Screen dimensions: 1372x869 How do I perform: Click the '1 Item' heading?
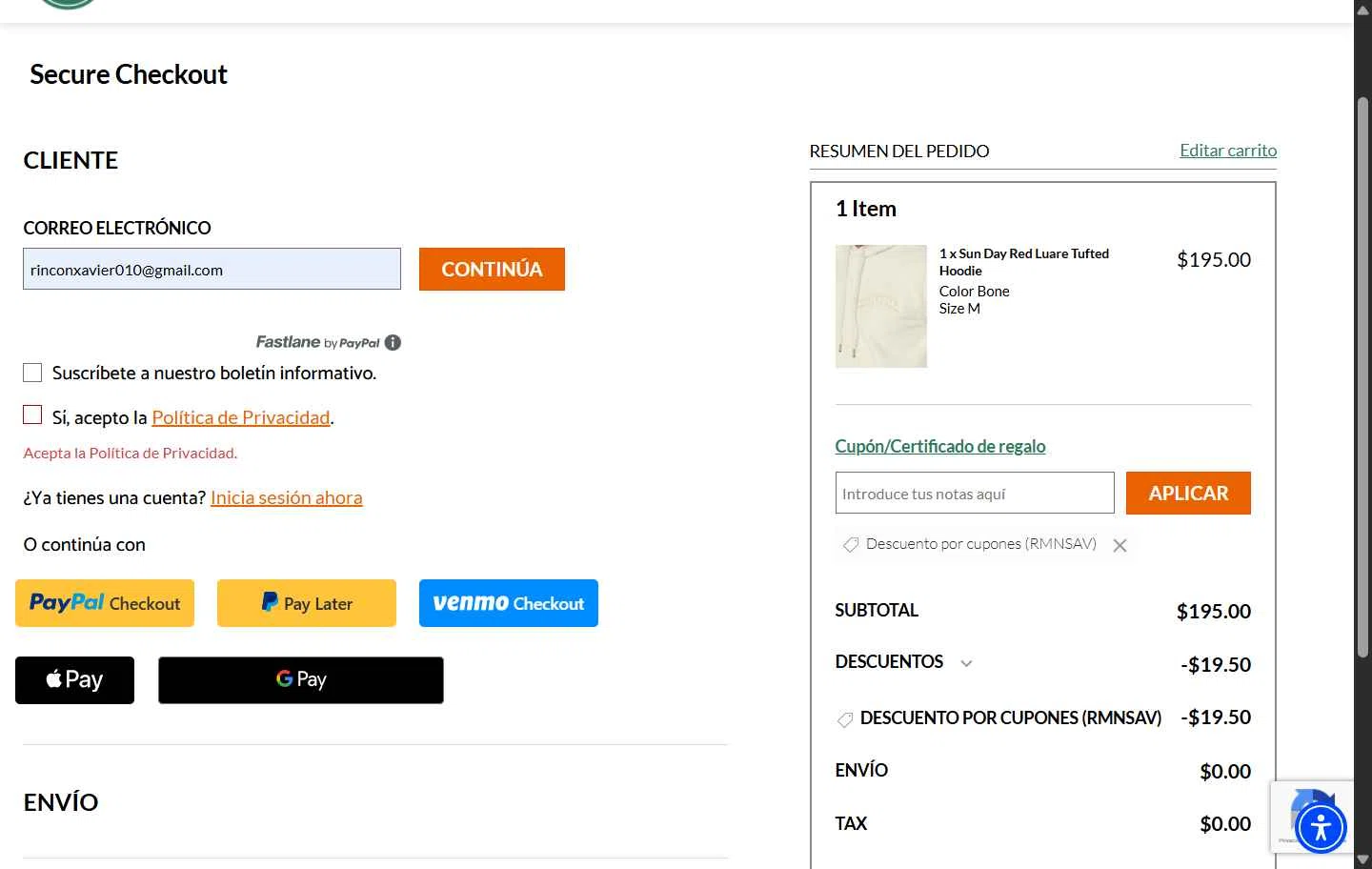pos(866,209)
